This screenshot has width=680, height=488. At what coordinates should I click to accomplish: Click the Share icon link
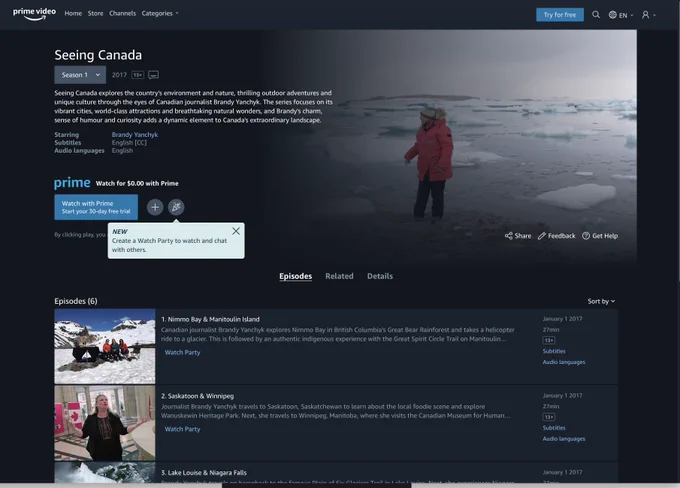pos(518,236)
